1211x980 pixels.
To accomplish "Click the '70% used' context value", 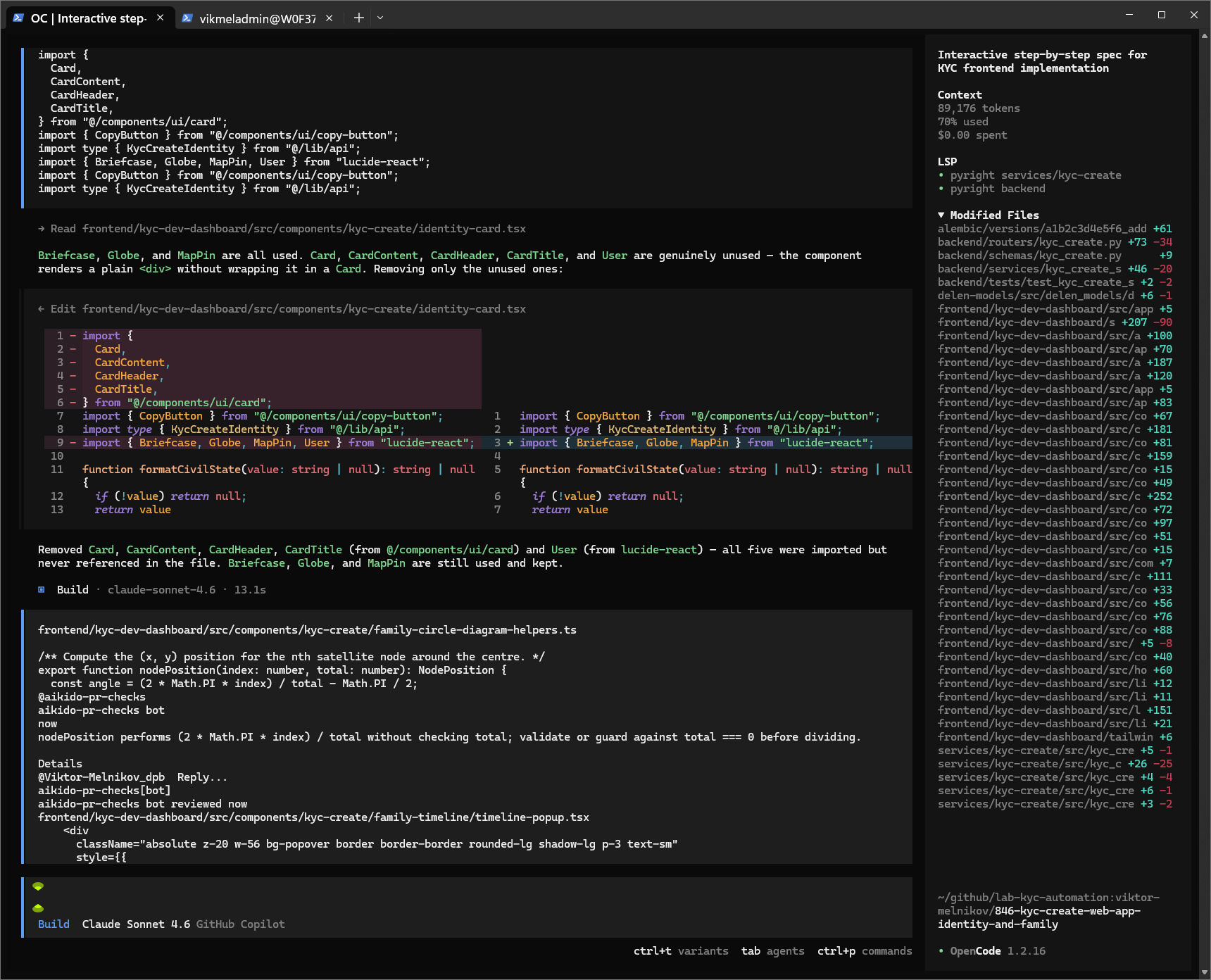I will point(962,122).
